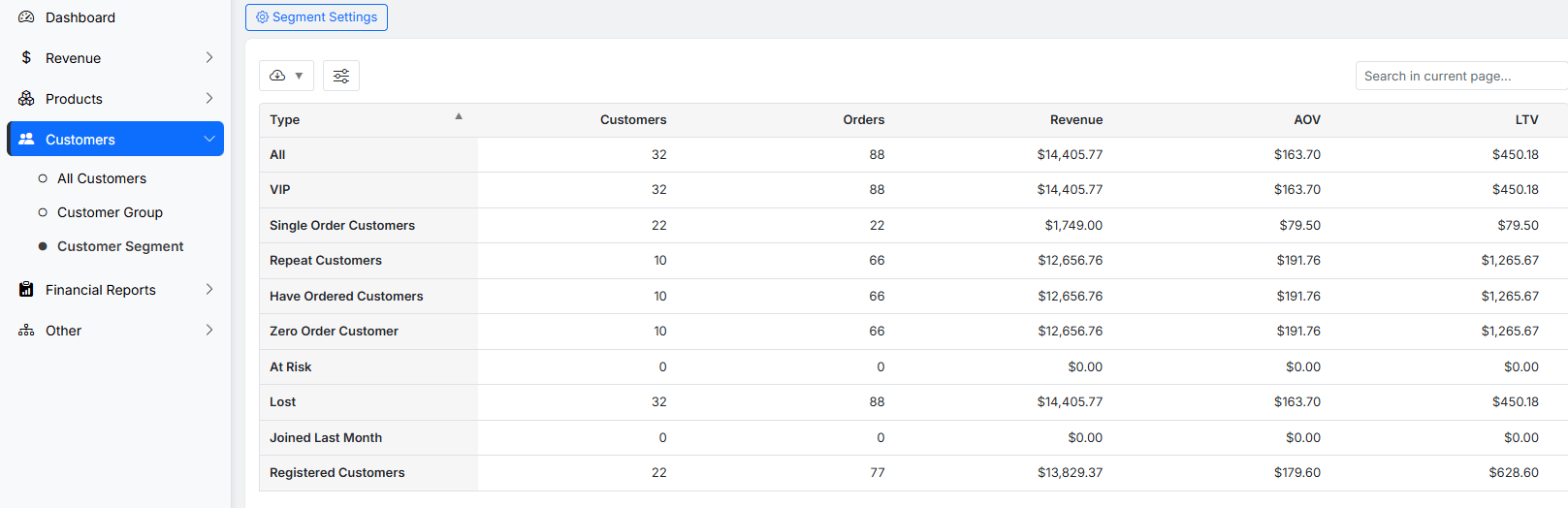This screenshot has height=508, width=1568.
Task: Select the Customer Group radio bullet
Action: [x=43, y=212]
